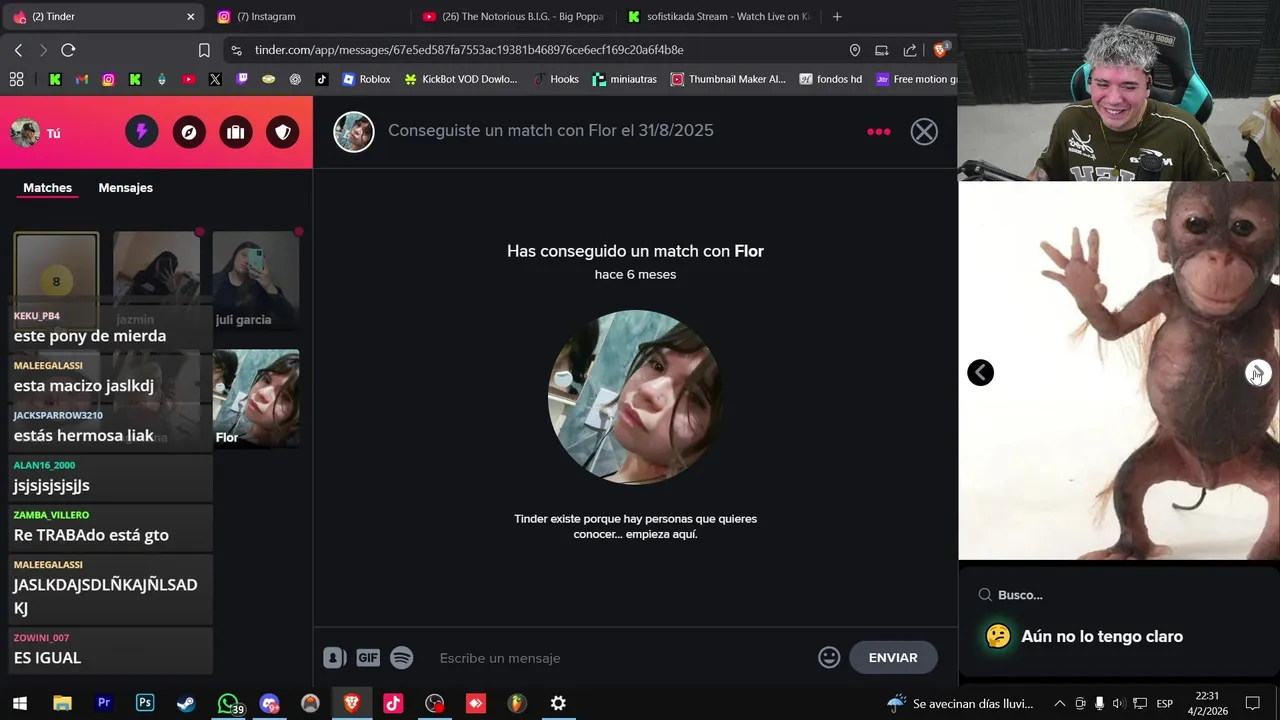Image resolution: width=1280 pixels, height=720 pixels.
Task: Open the Gmail bookmark icon
Action: (x=82, y=79)
